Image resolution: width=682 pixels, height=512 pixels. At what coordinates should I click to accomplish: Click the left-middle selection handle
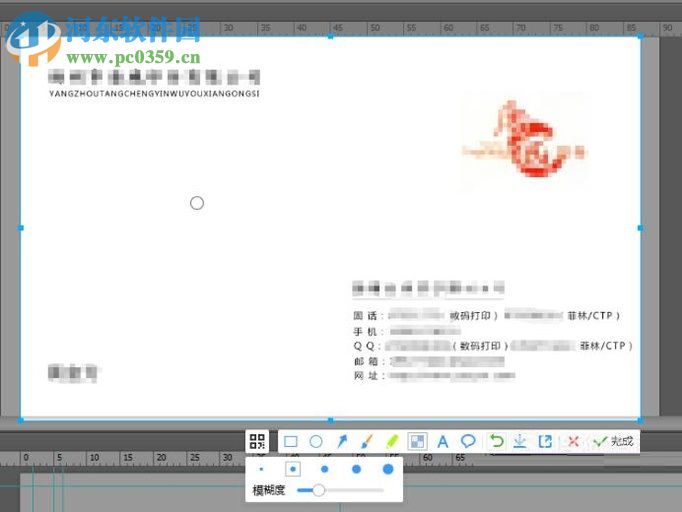(20, 228)
